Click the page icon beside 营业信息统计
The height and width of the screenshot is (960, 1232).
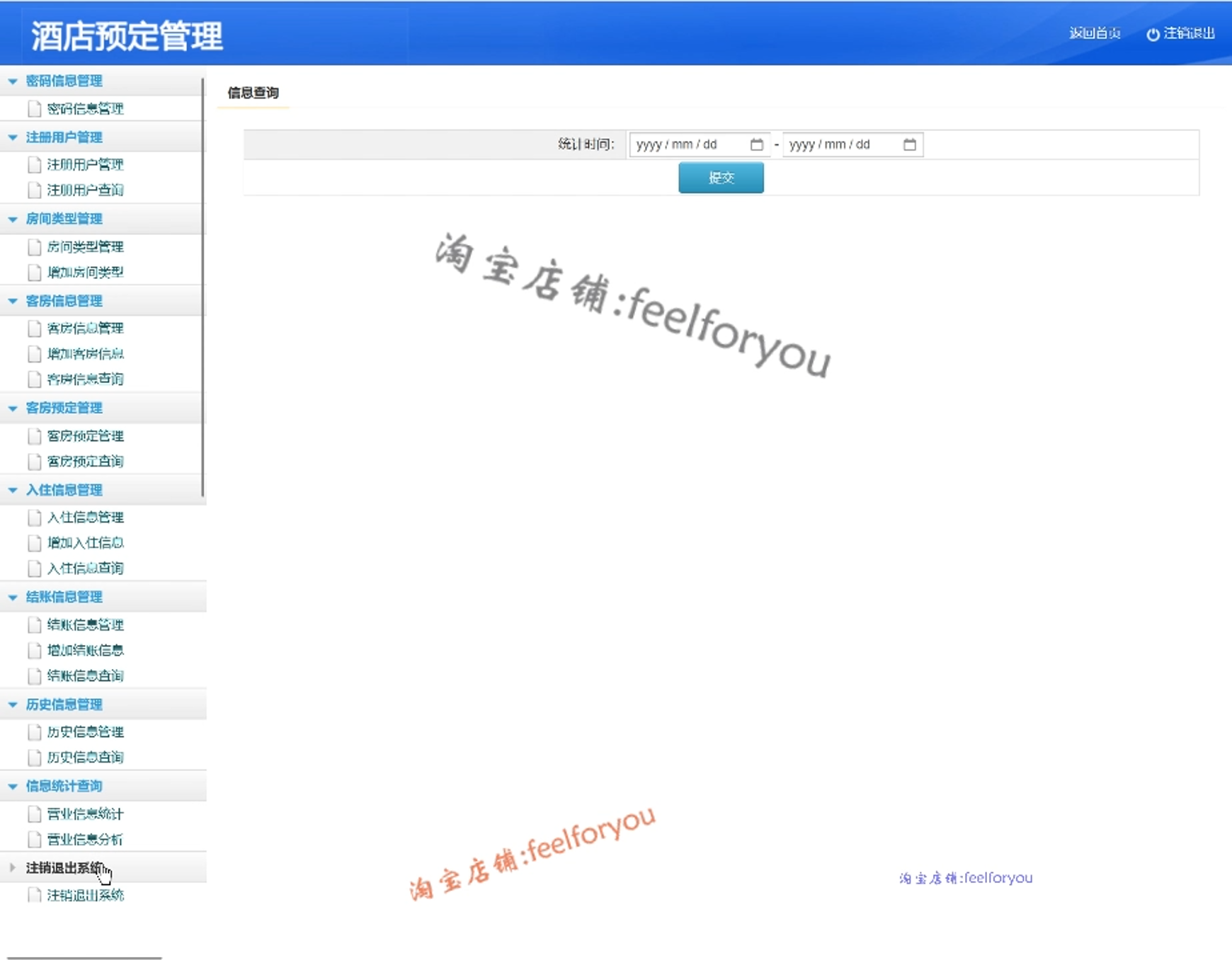[34, 814]
